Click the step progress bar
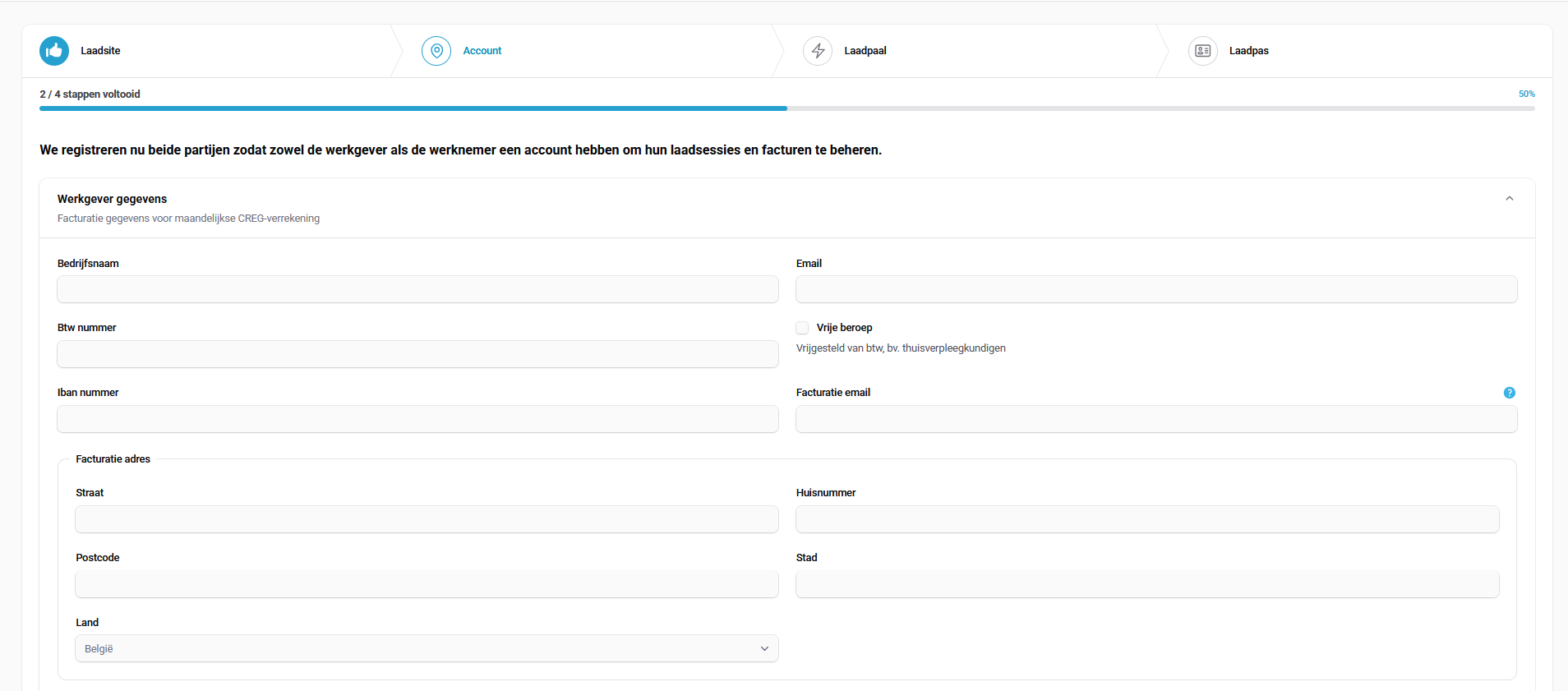Viewport: 1568px width, 691px height. pos(787,108)
